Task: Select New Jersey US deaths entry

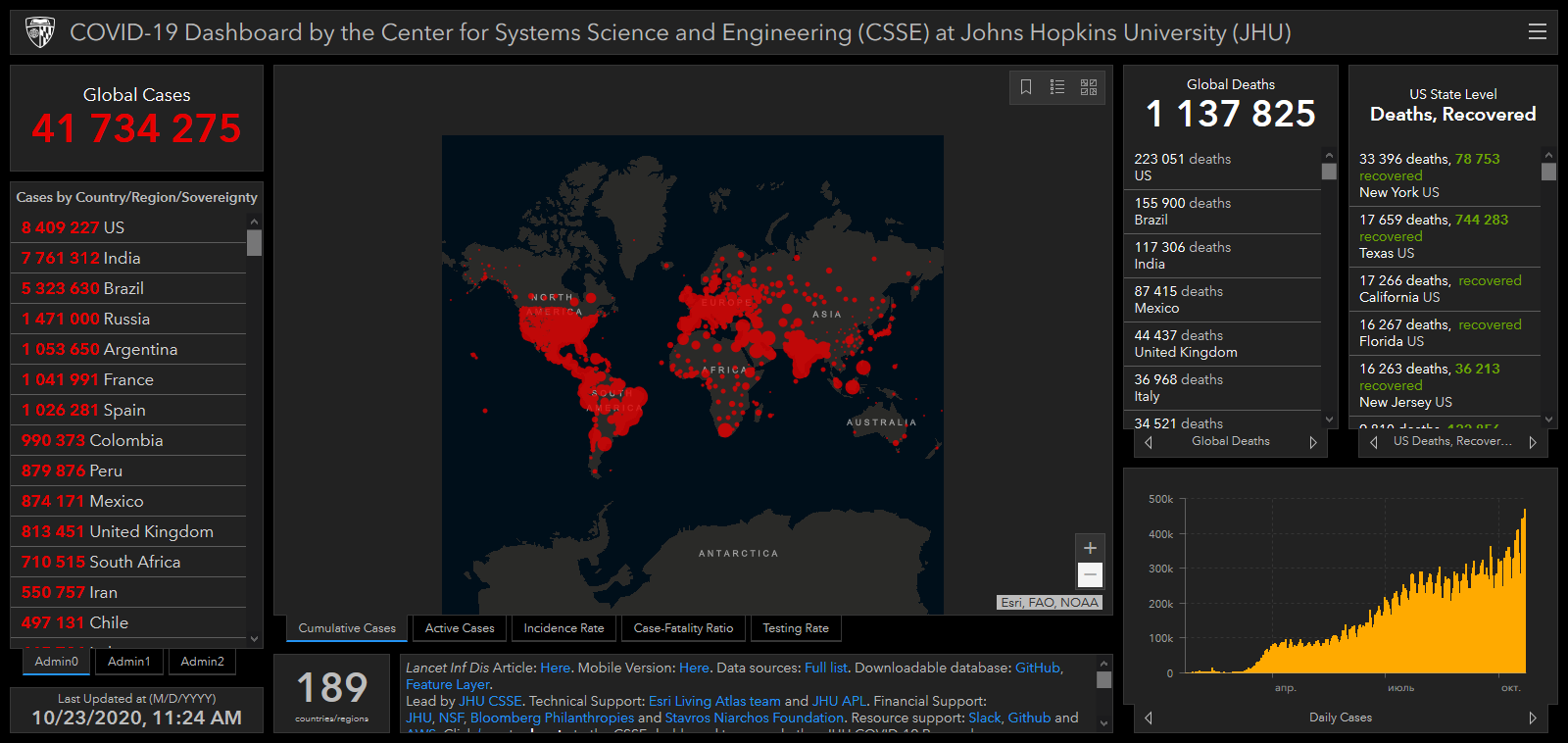Action: (x=1445, y=385)
